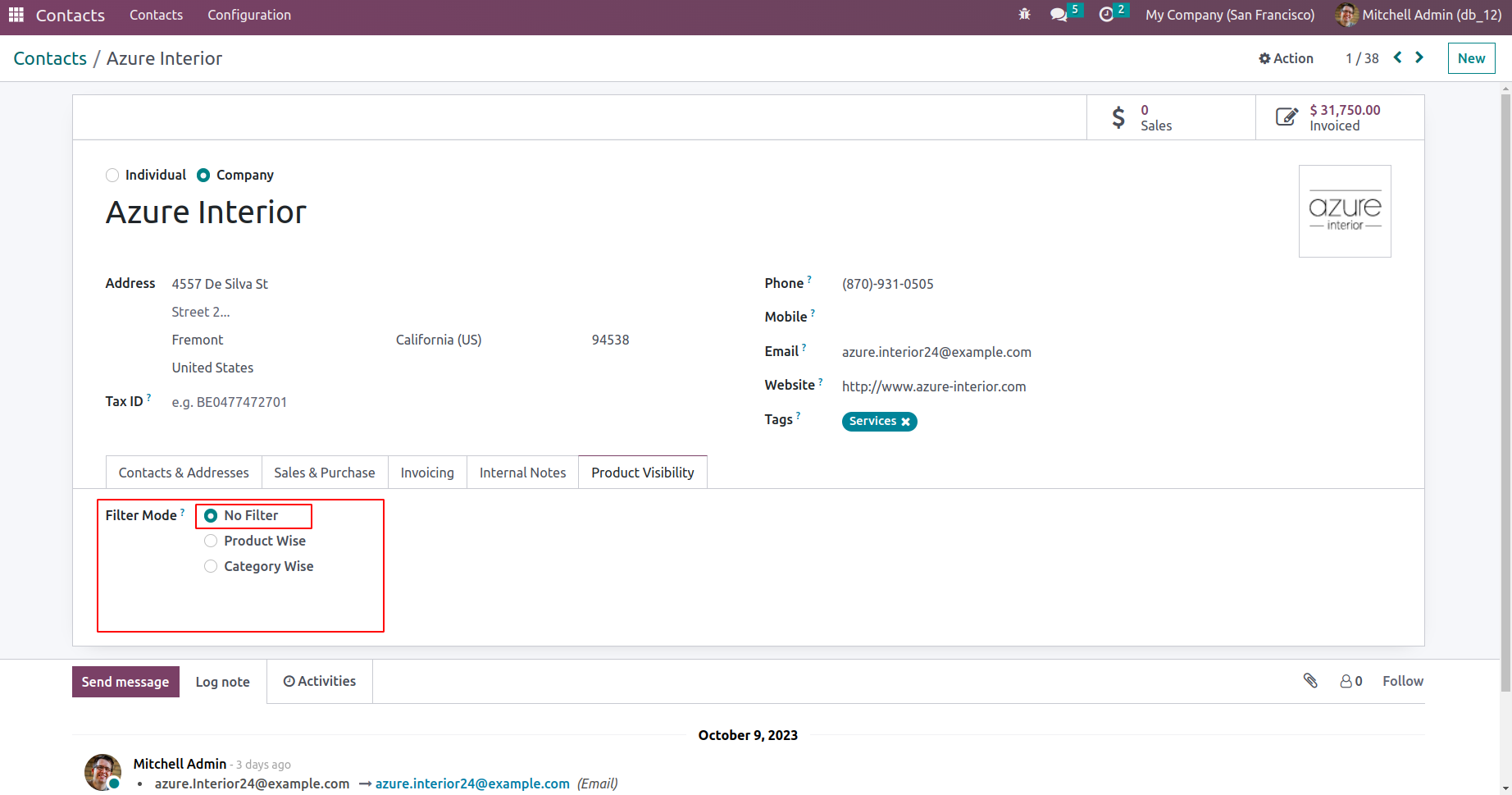Create a New contact

point(1471,58)
